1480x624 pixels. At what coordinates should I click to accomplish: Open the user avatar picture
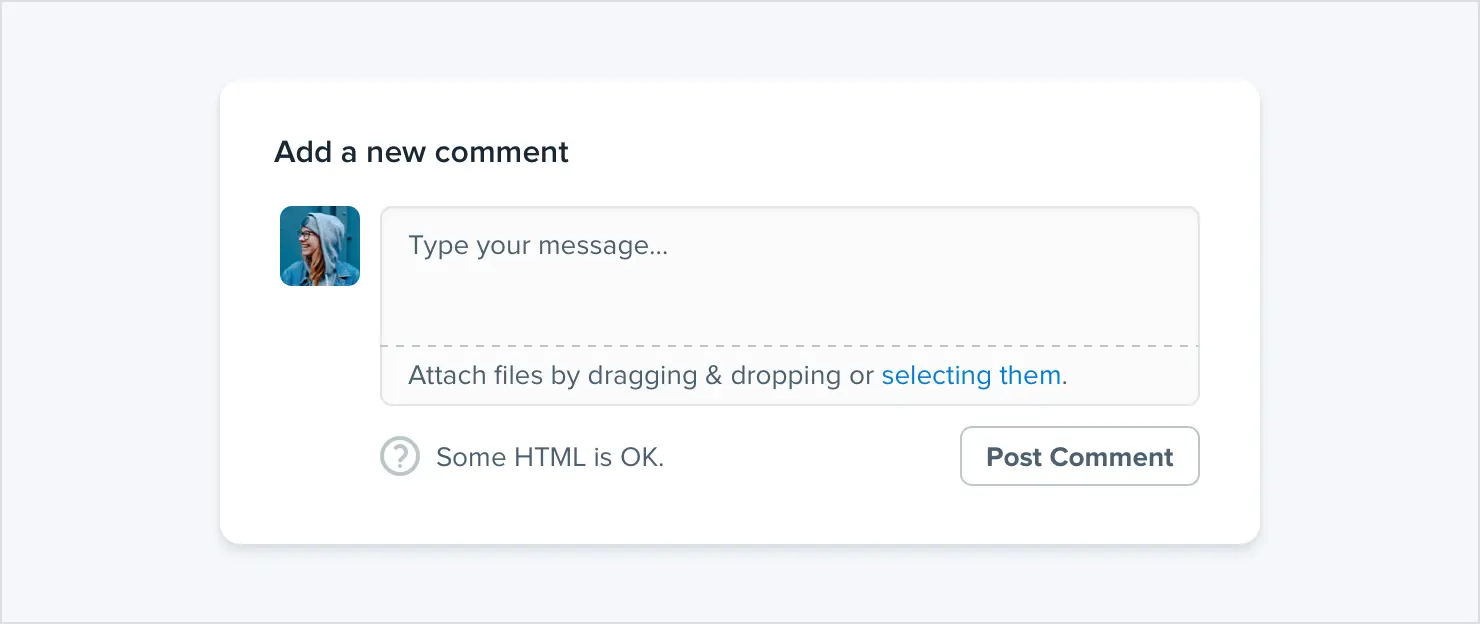pyautogui.click(x=320, y=246)
